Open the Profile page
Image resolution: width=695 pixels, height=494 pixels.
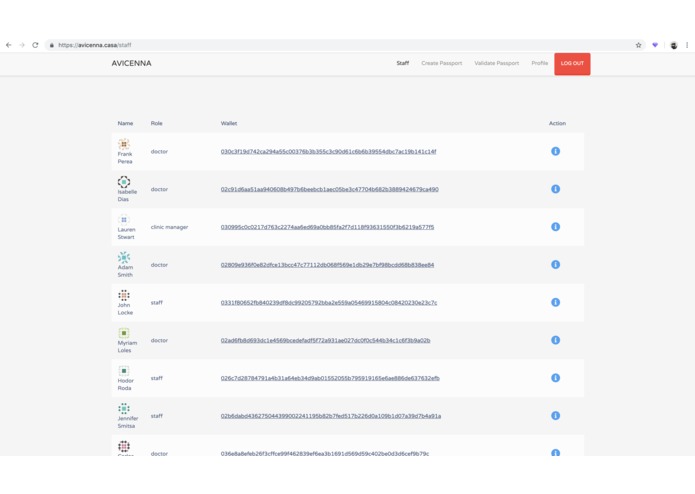[x=539, y=63]
